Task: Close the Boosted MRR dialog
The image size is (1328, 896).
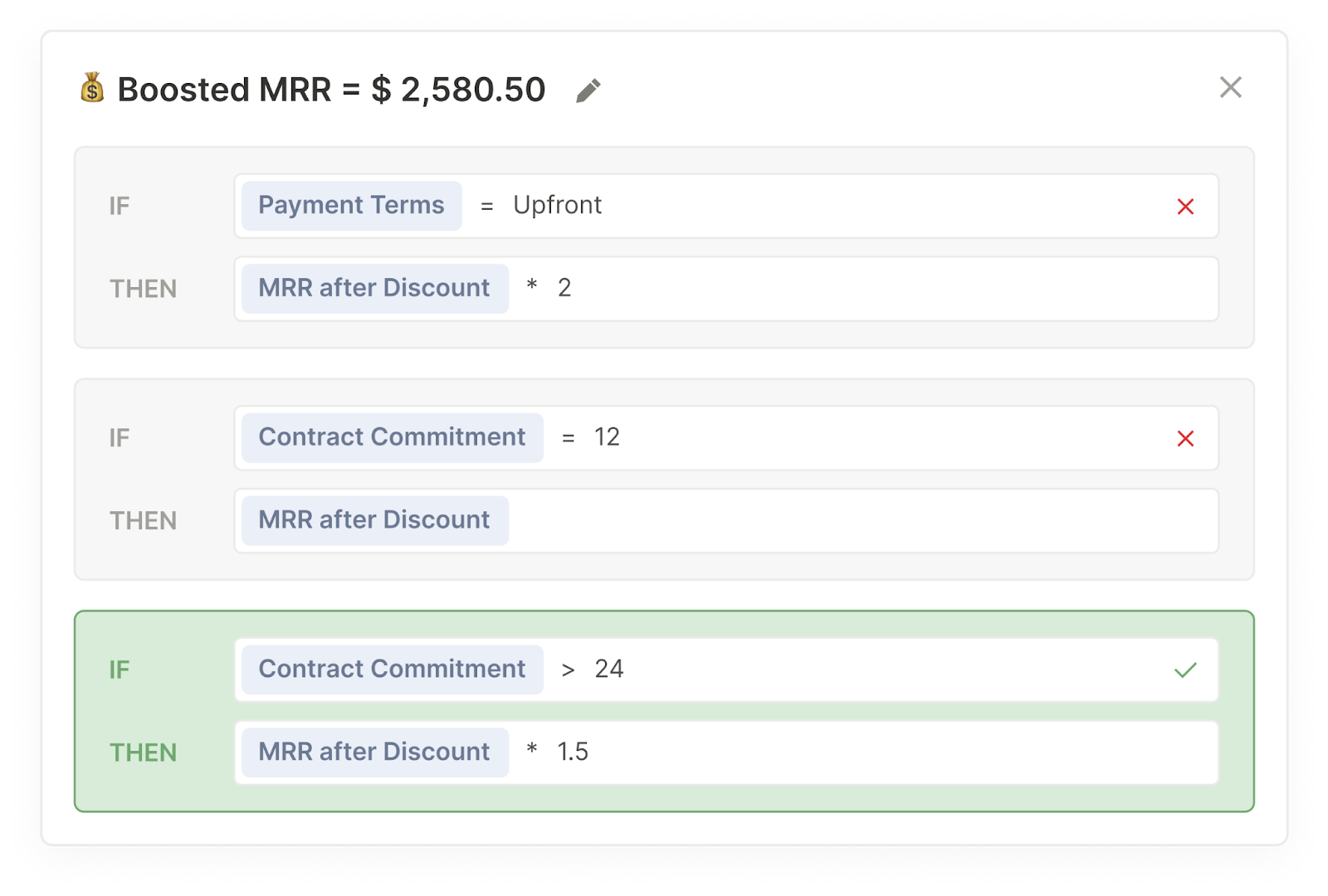Action: 1230,87
